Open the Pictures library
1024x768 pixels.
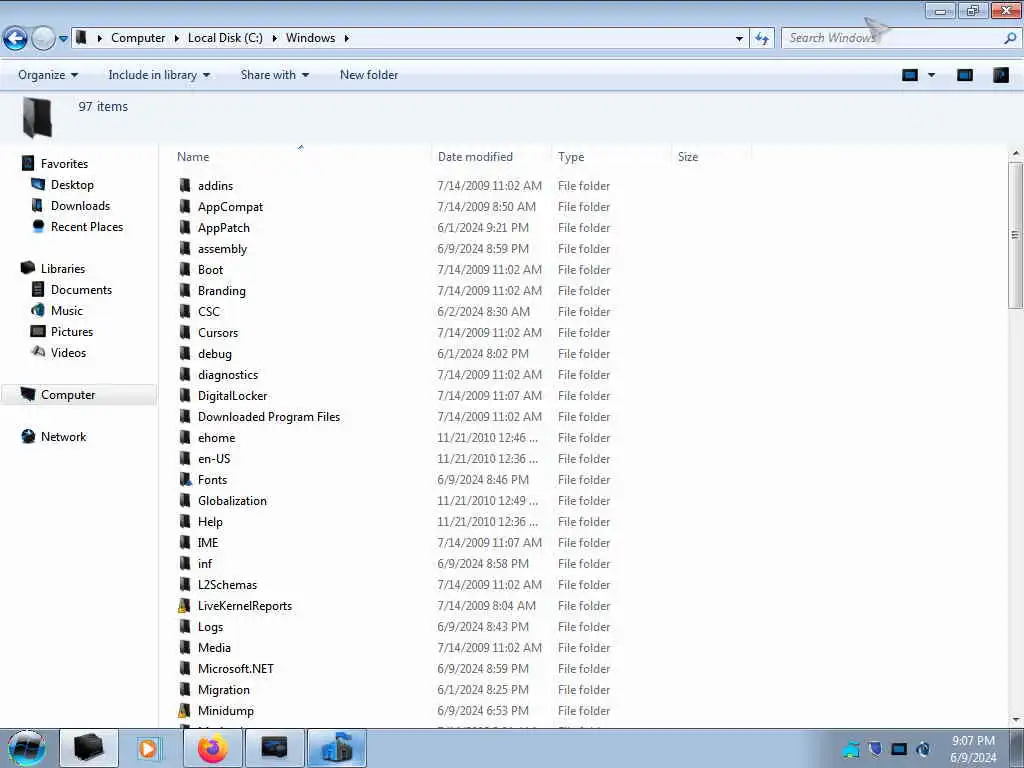point(72,332)
